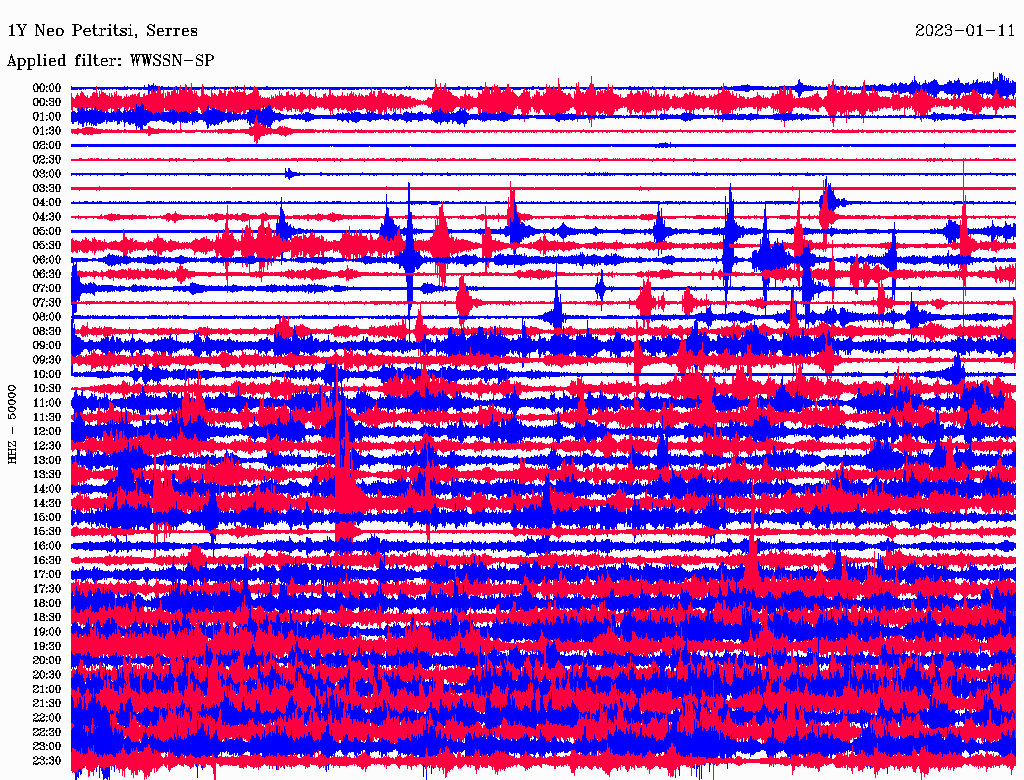This screenshot has width=1024, height=780.
Task: Click the station title 1Y Neo Petritsi, Serres
Action: tap(102, 31)
